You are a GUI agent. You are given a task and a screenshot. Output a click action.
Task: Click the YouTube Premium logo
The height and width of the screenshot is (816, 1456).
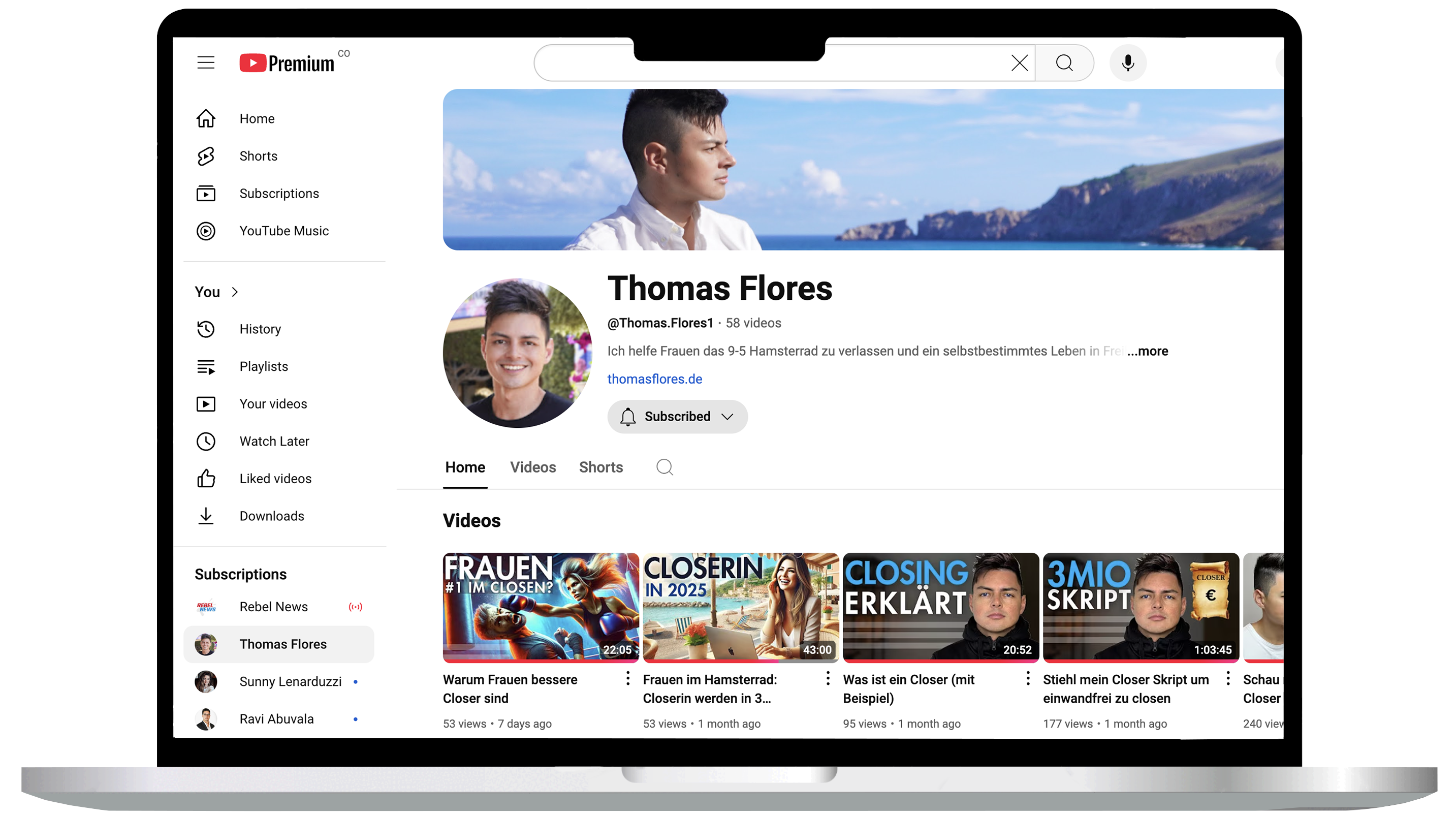[287, 63]
